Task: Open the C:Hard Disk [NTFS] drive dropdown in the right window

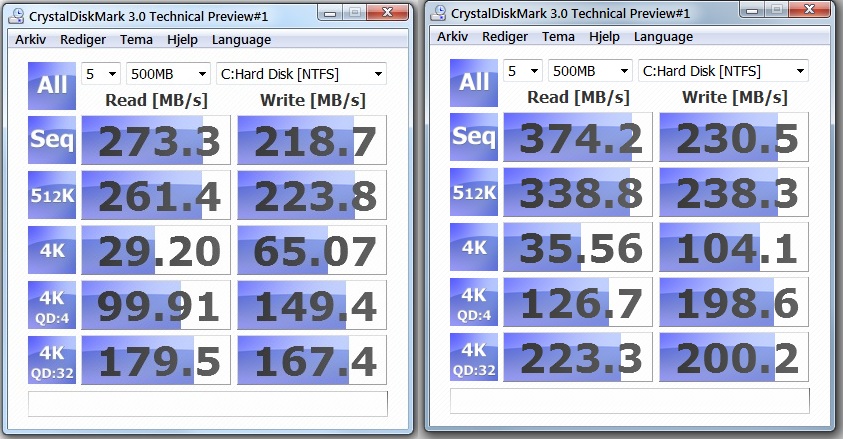Action: click(x=723, y=71)
